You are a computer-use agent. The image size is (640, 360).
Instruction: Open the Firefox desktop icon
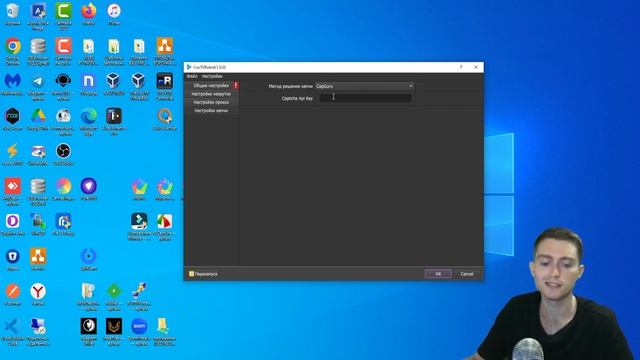pos(89,14)
